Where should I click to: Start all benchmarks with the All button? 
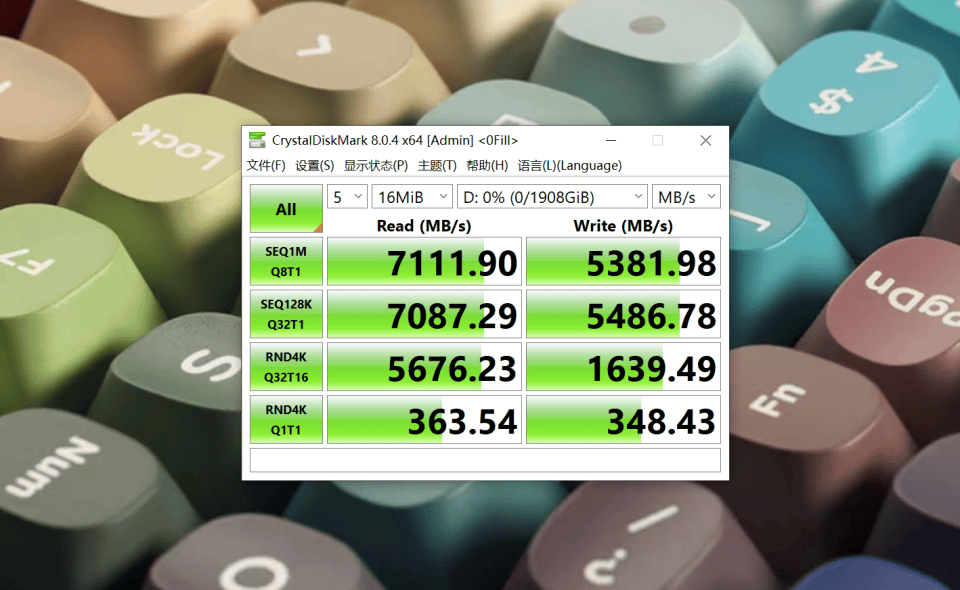pos(286,209)
